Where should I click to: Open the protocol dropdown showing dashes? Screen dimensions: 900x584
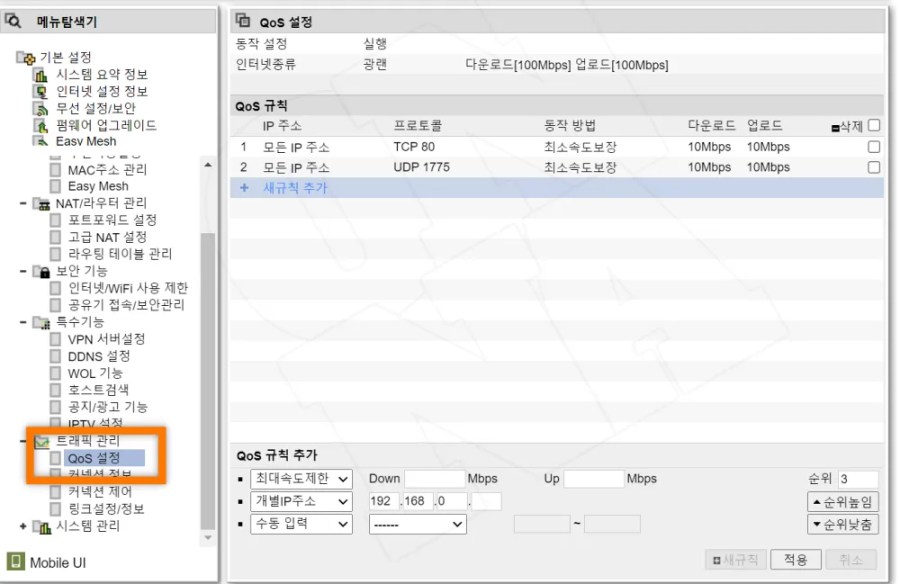[417, 524]
